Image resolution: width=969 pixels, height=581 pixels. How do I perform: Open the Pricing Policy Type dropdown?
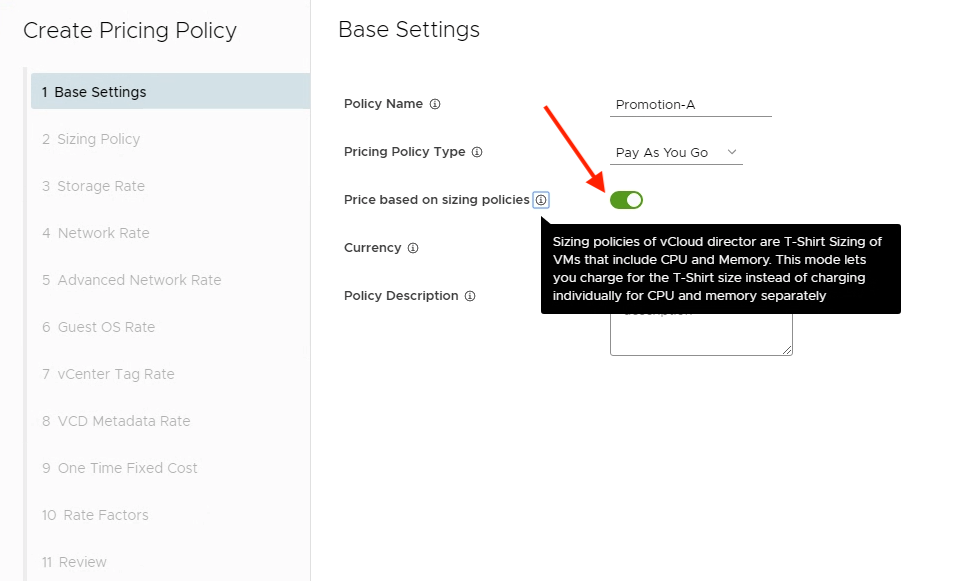(x=676, y=153)
